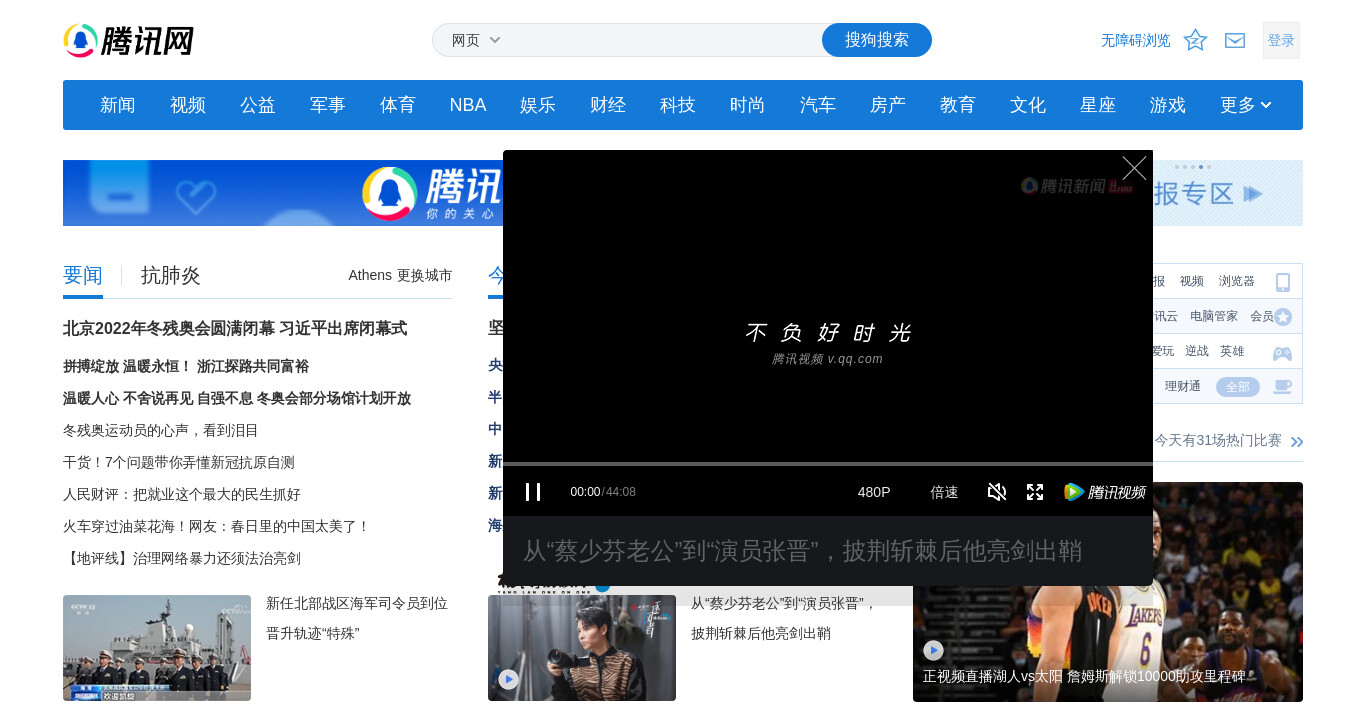This screenshot has height=728, width=1366.
Task: Open 新任北部战区海军司令员 article link
Action: 357,618
